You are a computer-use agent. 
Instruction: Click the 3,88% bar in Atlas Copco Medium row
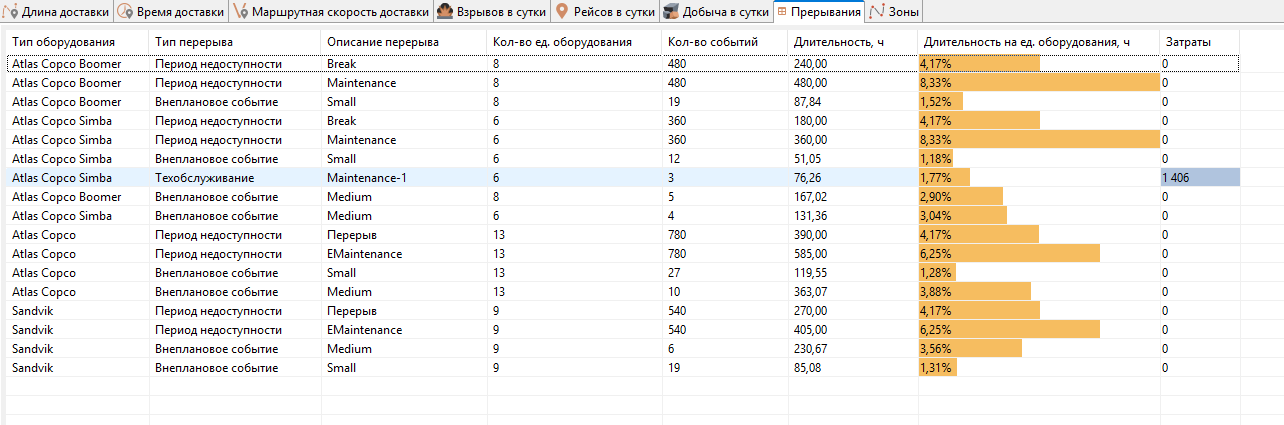tap(975, 292)
